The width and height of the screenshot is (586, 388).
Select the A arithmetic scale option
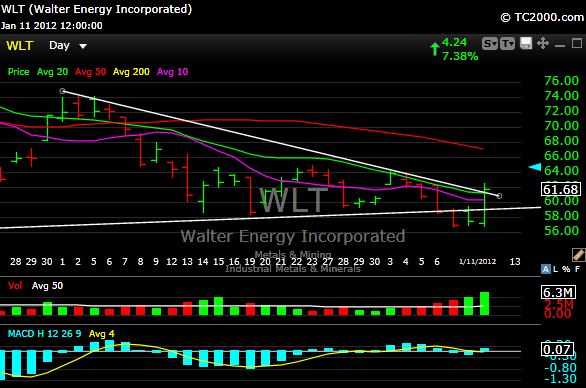546,269
